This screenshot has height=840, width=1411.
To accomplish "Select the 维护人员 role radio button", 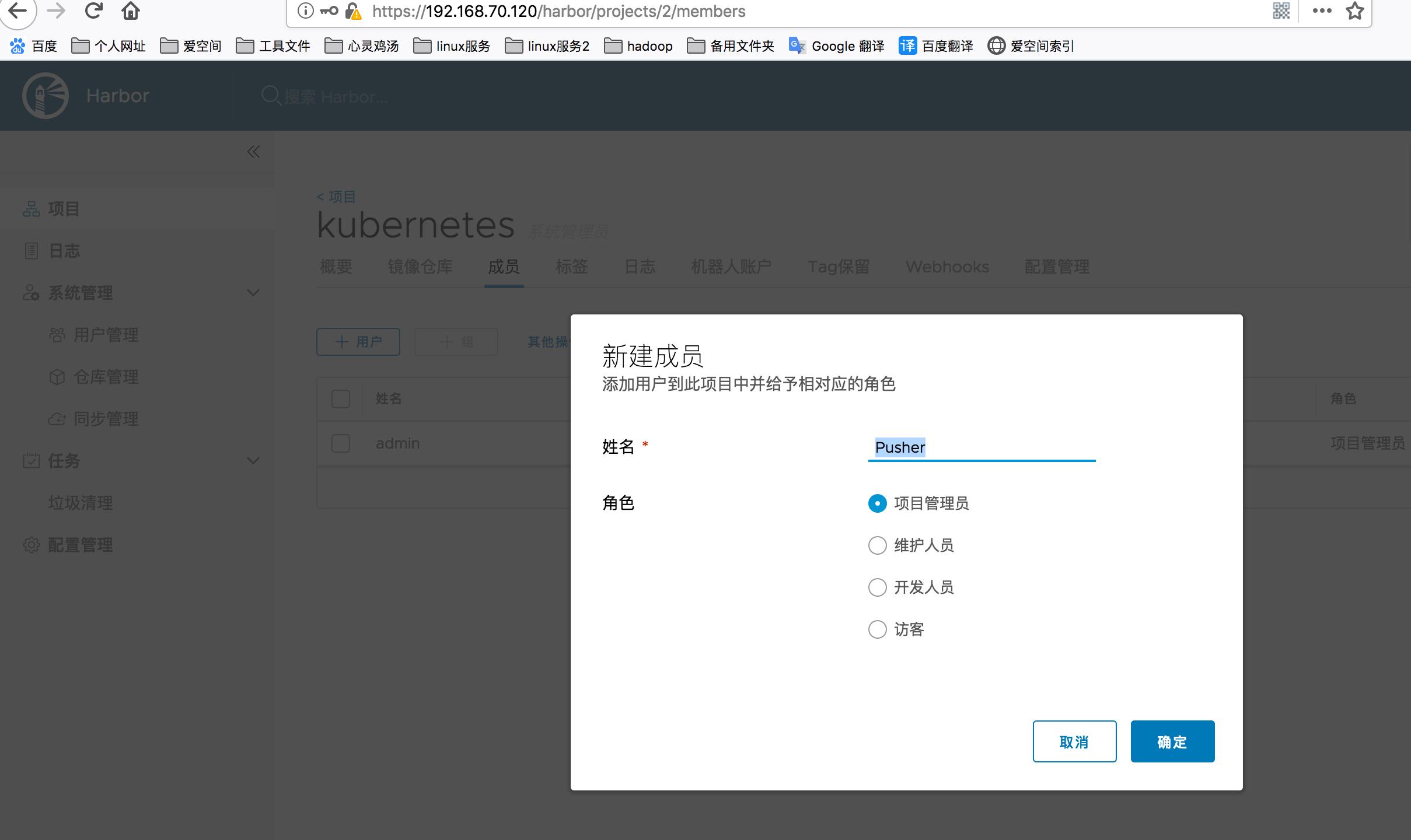I will 878,545.
